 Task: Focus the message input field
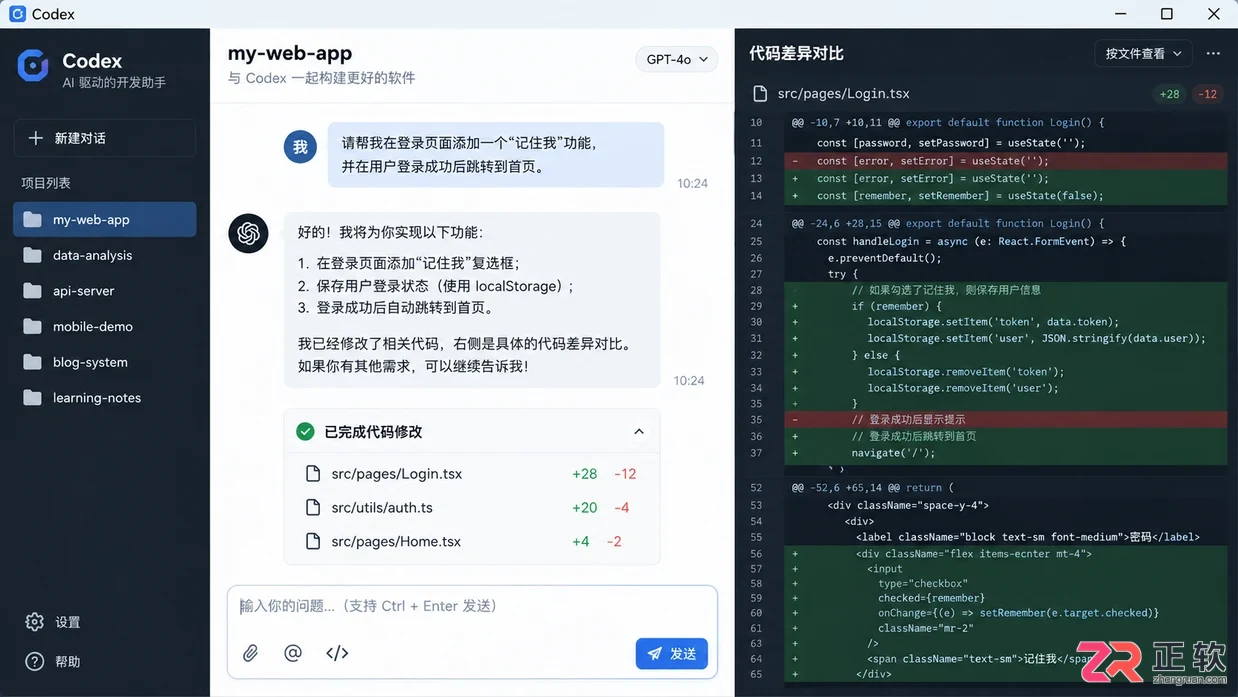click(x=472, y=606)
